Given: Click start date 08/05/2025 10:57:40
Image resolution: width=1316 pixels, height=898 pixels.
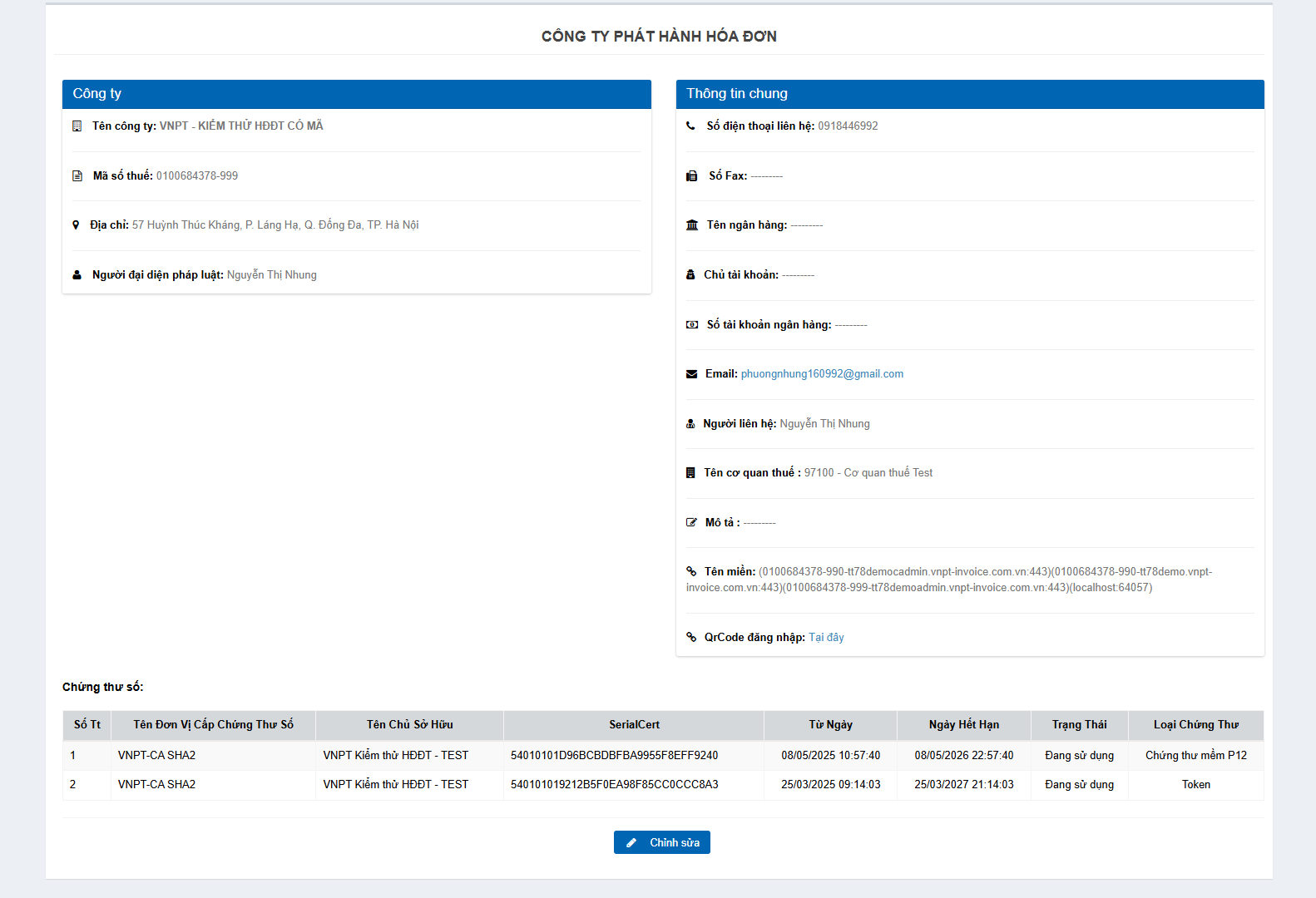Looking at the screenshot, I should click(x=831, y=756).
